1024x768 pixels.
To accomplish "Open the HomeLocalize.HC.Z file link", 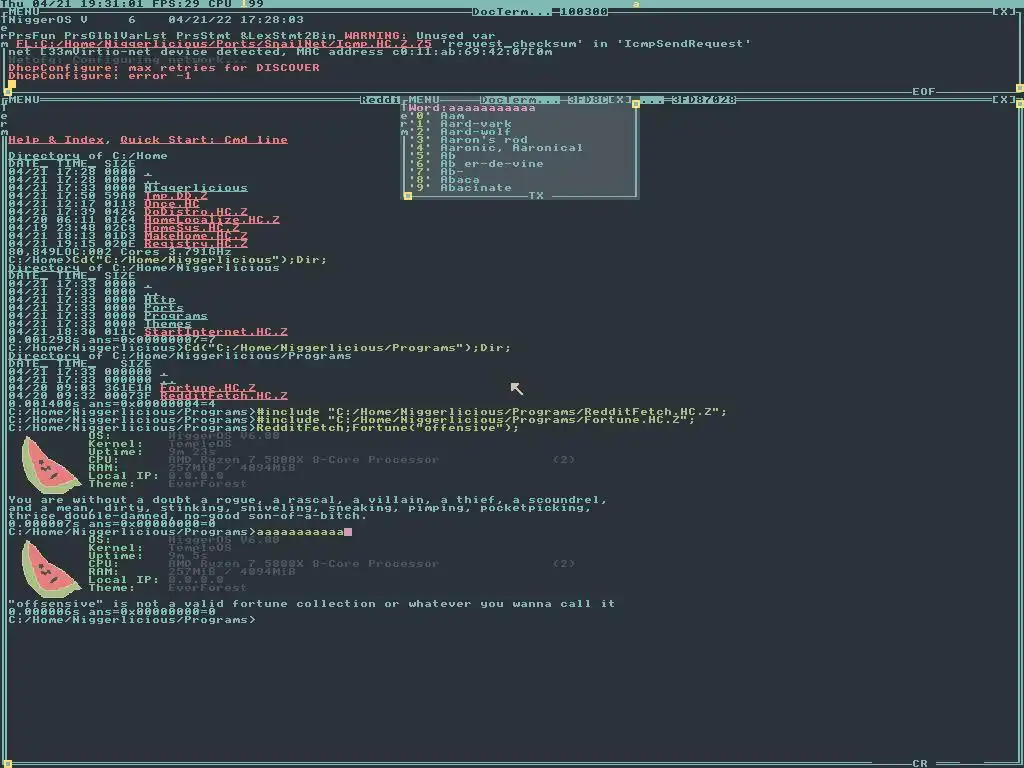I will coord(212,219).
